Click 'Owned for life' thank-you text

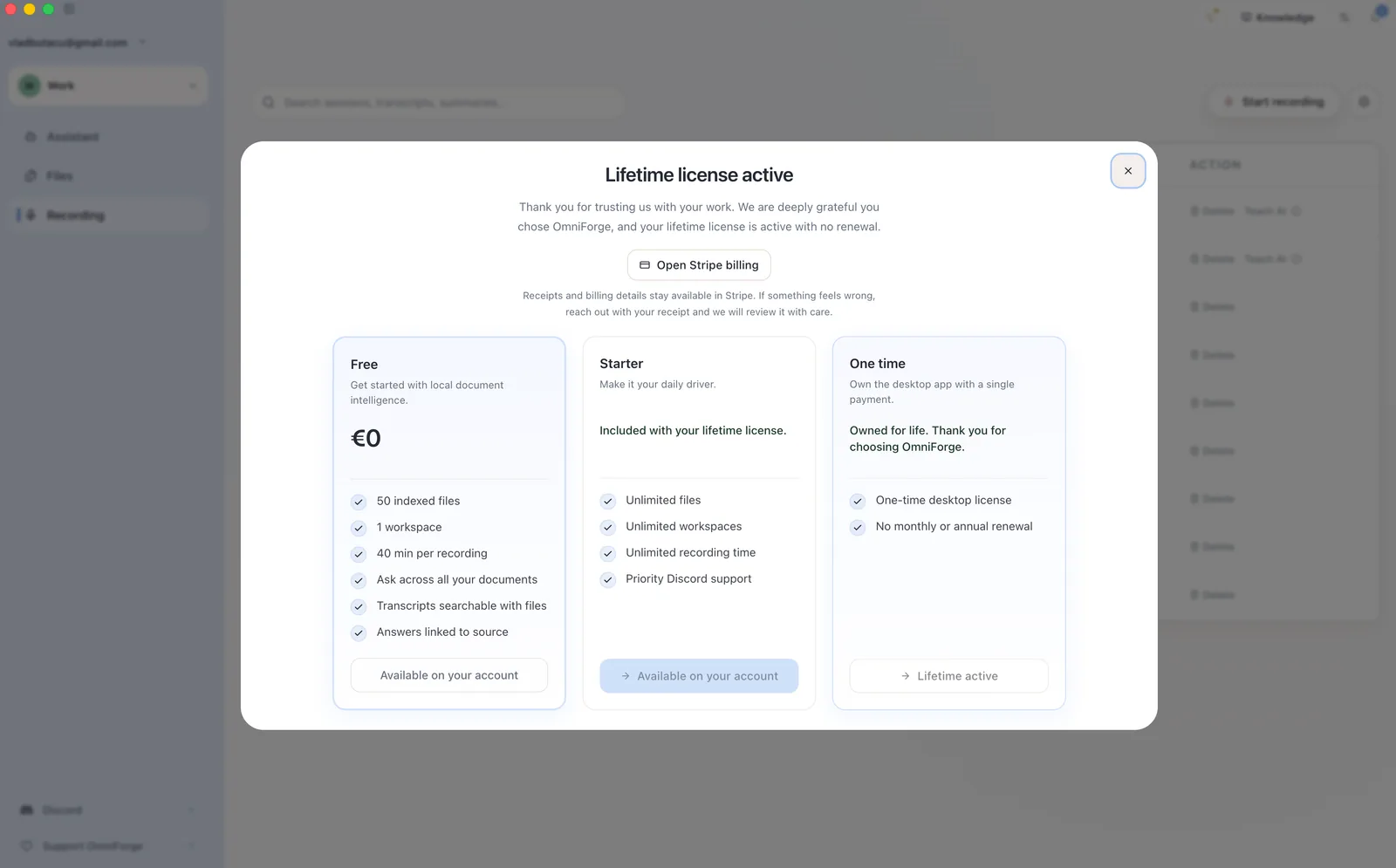coord(927,439)
